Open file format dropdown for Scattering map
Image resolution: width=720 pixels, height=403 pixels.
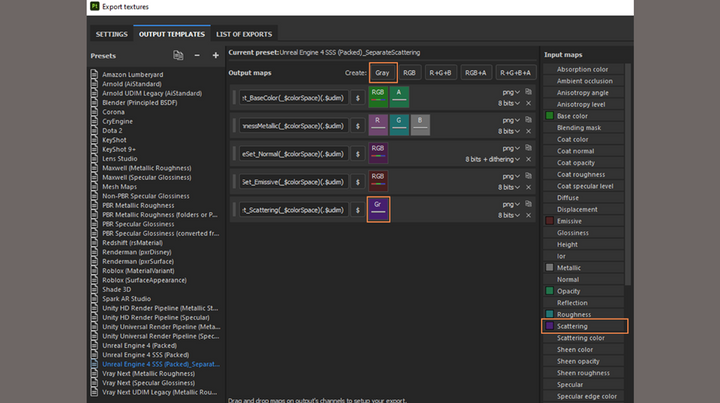511,204
